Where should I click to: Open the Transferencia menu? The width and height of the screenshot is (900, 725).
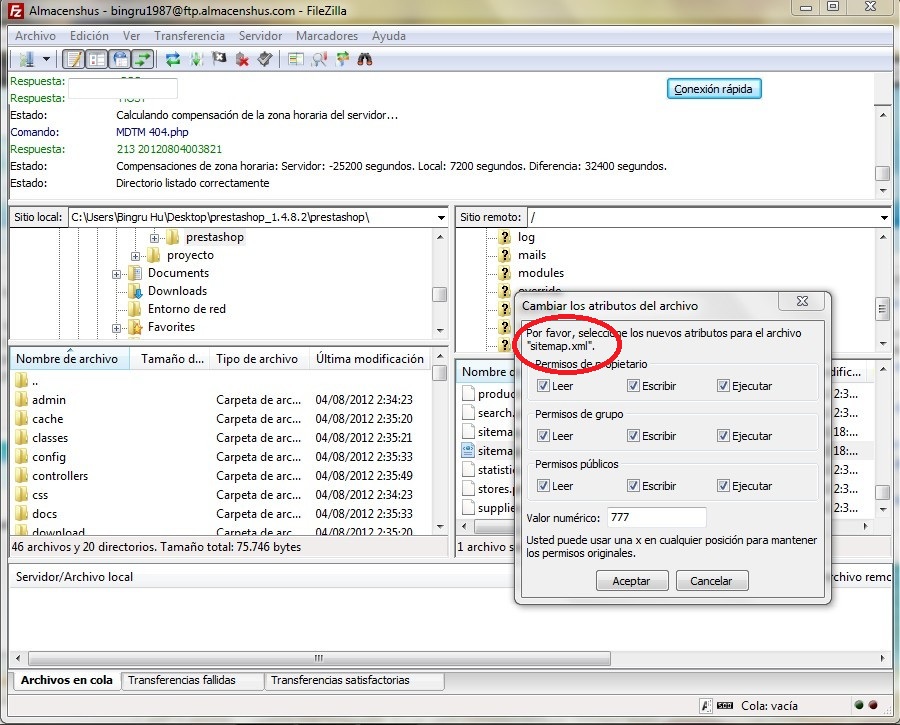(189, 36)
